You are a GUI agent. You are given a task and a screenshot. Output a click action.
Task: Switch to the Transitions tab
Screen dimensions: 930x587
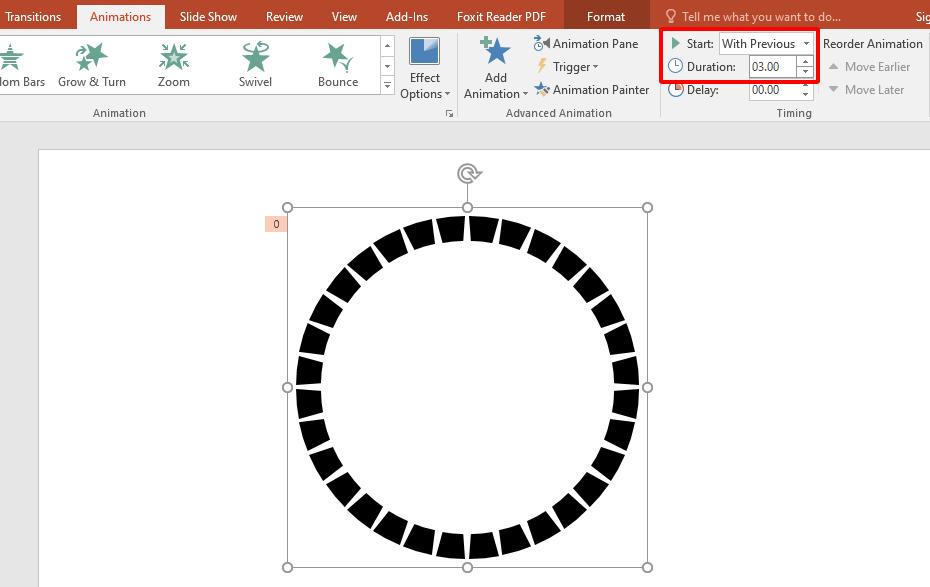33,16
